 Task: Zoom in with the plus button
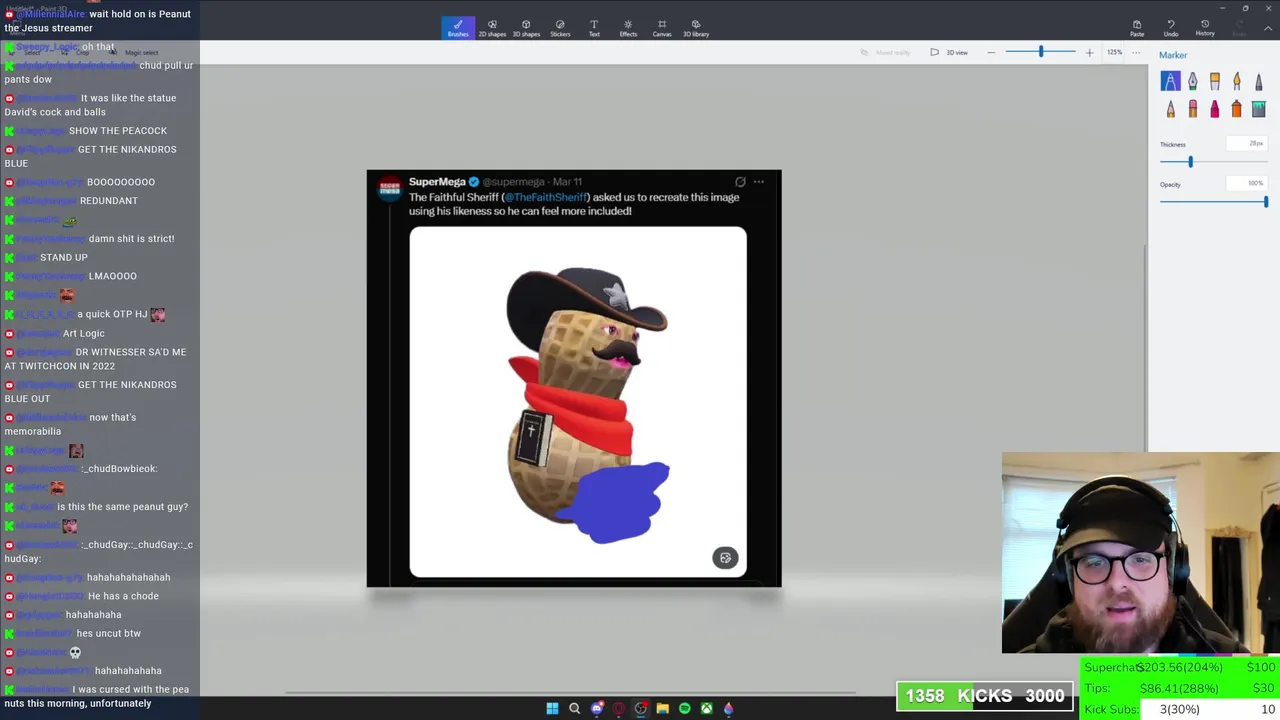pyautogui.click(x=1089, y=52)
